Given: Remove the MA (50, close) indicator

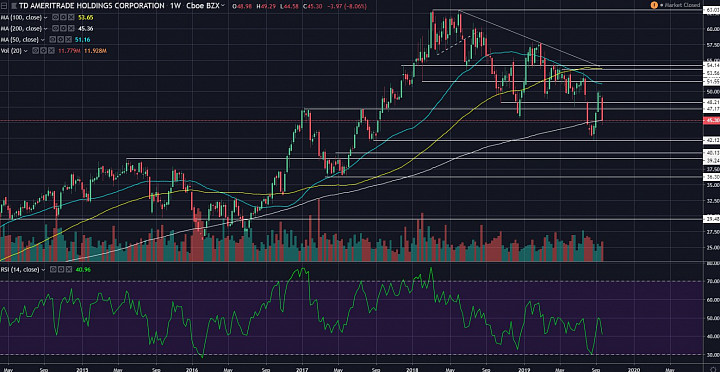Looking at the screenshot, I should tap(68, 39).
